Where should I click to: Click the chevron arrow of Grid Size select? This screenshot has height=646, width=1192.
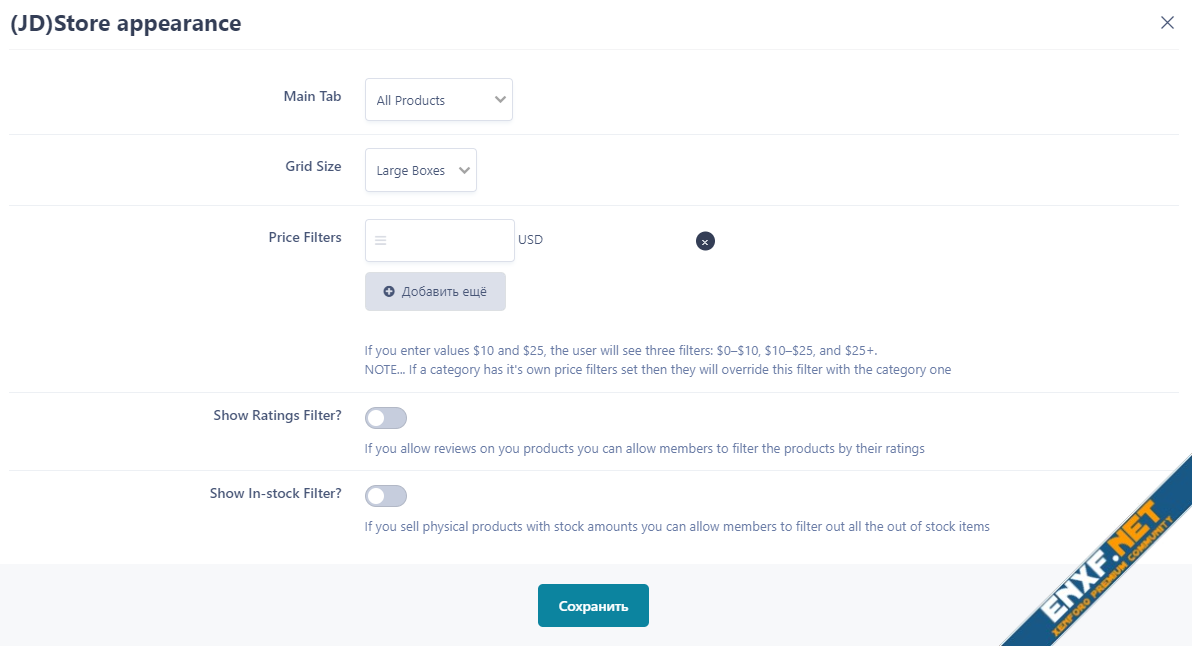(464, 171)
